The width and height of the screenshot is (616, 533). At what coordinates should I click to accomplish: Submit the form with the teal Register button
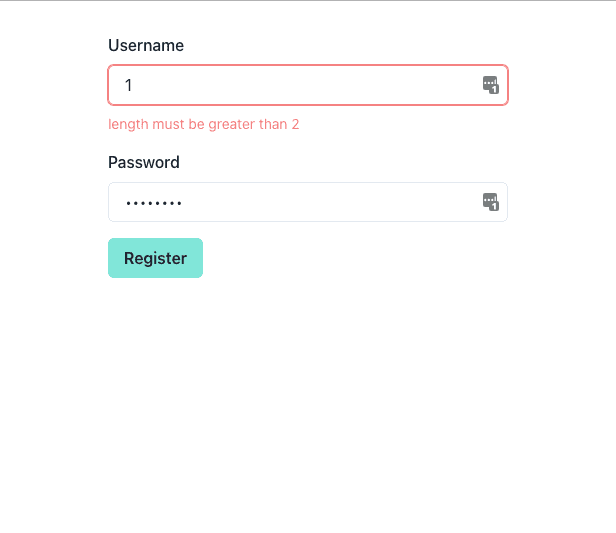point(155,258)
